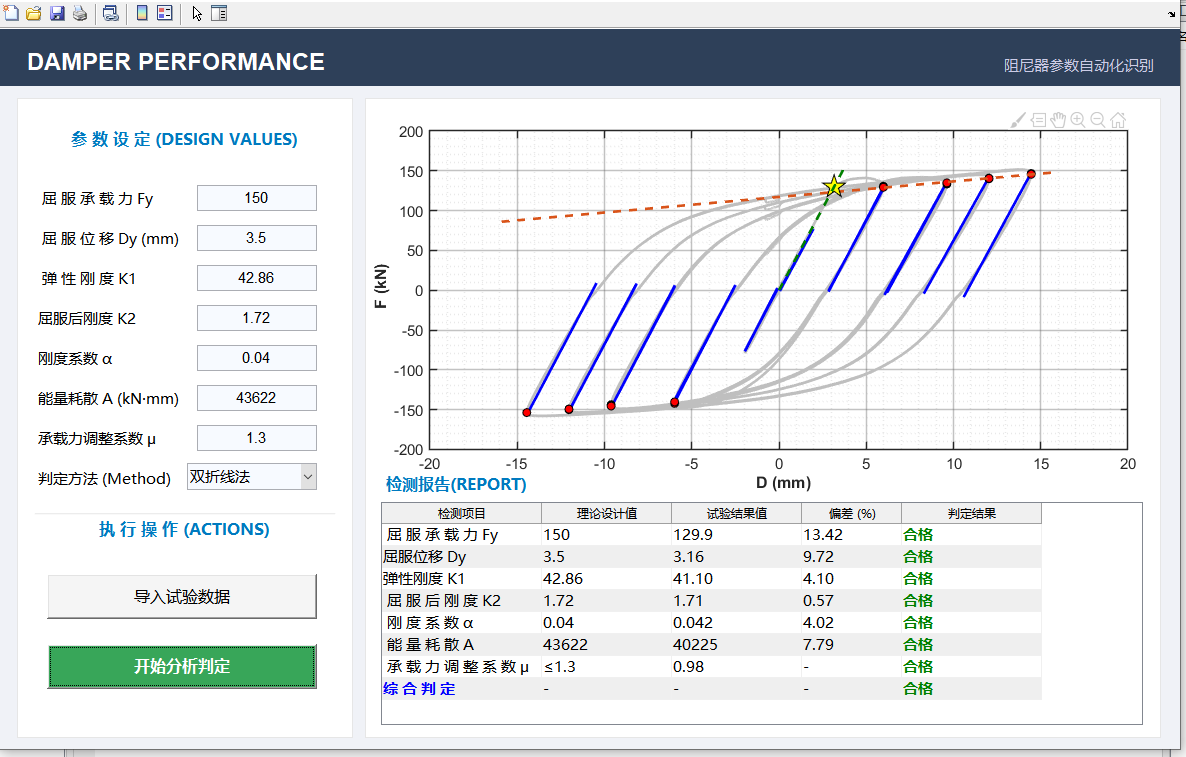Screen dimensions: 1186x757
Task: Select the 弹性刚度 K1 row label in report
Action: point(461,579)
